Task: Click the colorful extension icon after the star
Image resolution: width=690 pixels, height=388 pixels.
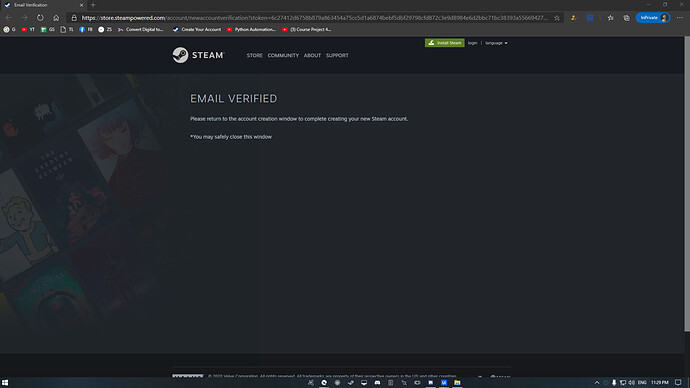Action: tap(573, 18)
